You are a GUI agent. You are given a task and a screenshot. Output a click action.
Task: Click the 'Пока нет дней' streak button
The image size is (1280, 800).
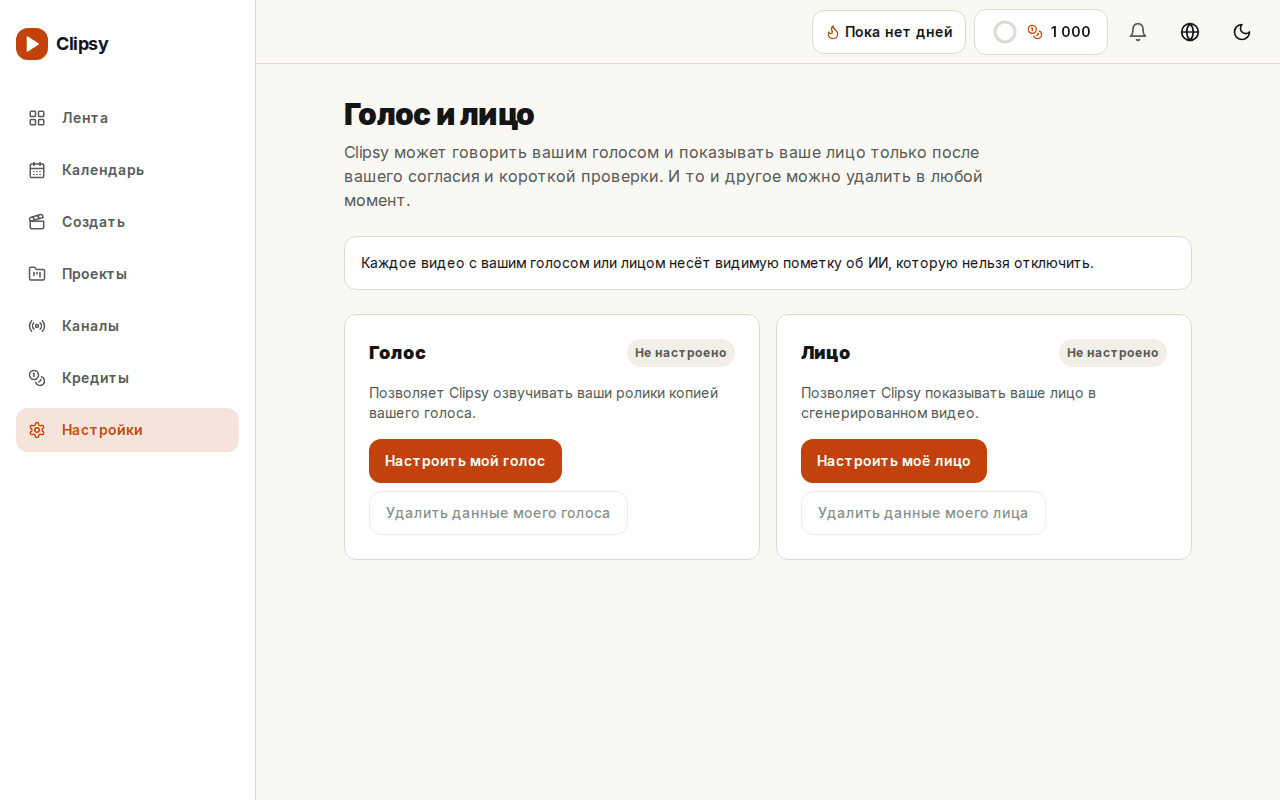click(889, 32)
